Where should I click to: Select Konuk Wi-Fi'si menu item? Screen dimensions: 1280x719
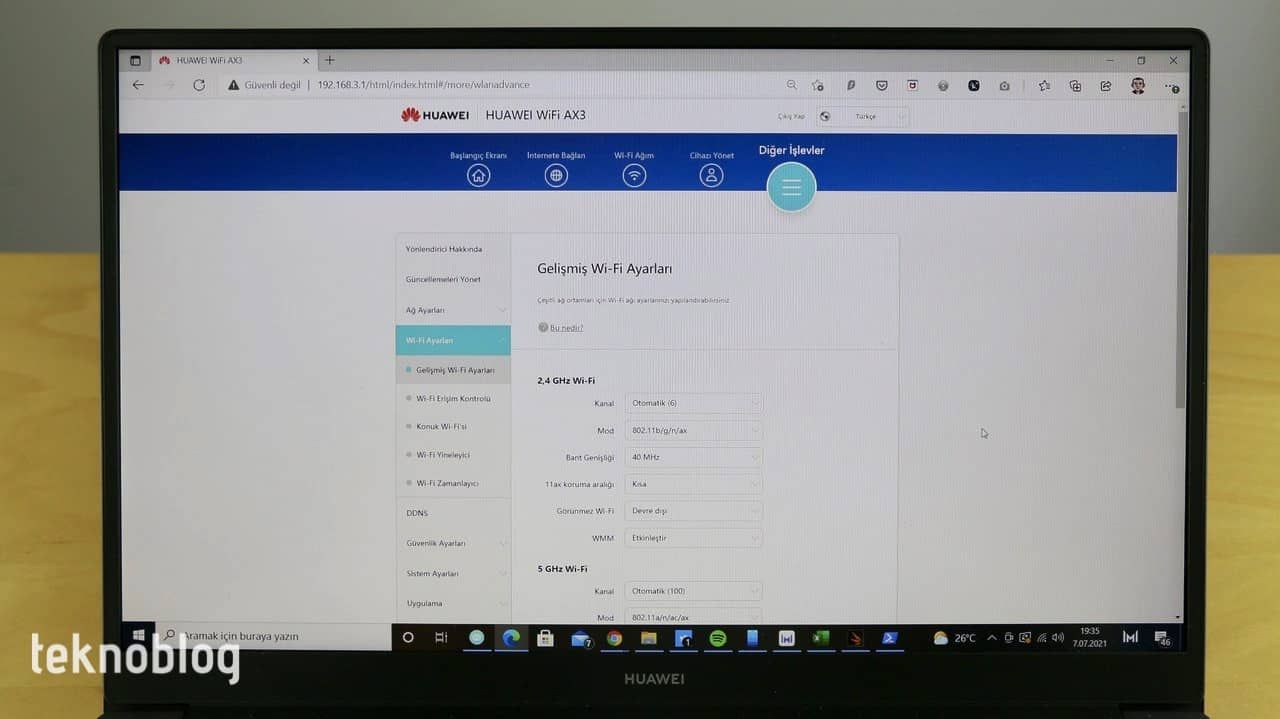441,427
